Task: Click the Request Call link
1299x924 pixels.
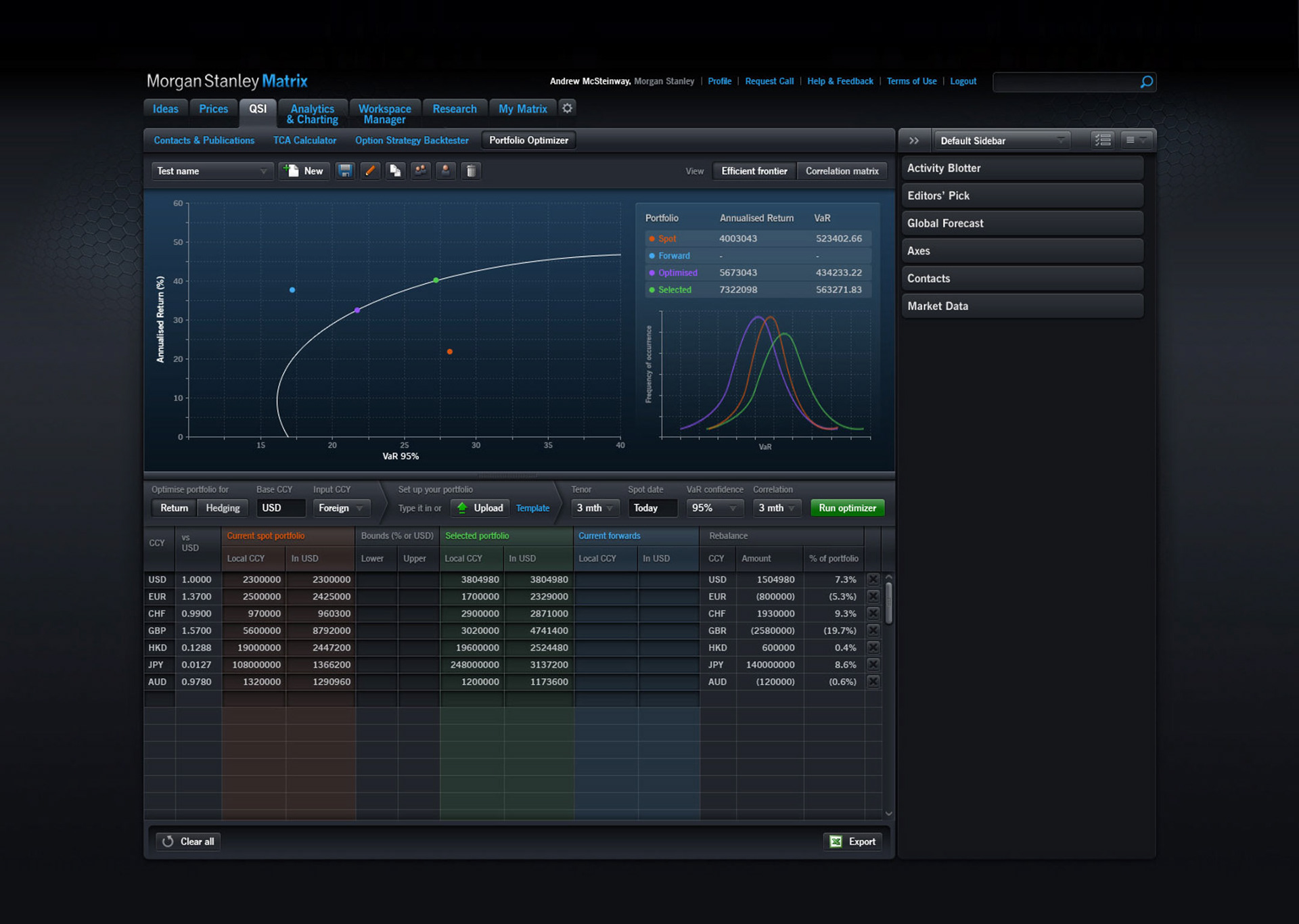Action: click(x=769, y=81)
